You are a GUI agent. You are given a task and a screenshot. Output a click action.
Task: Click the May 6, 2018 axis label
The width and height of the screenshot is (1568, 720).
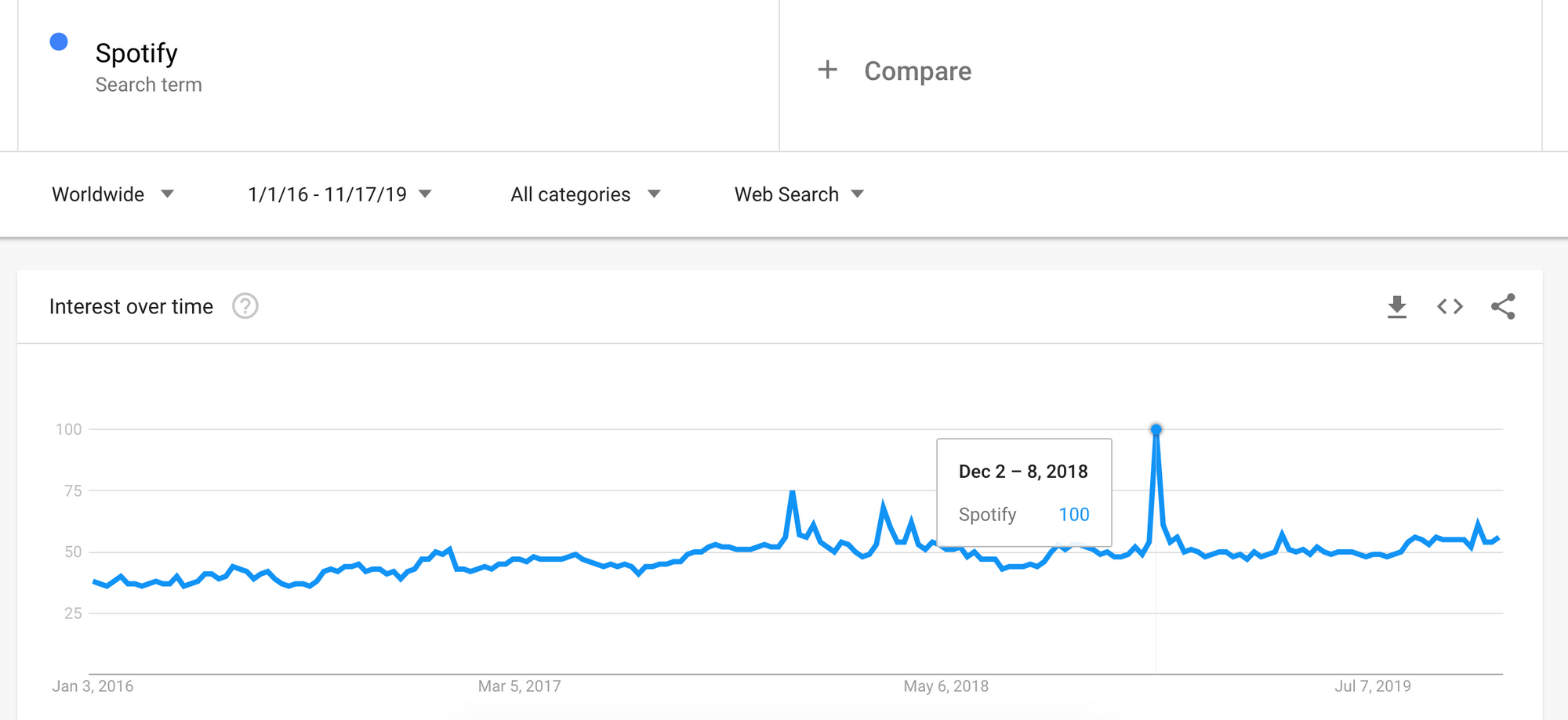(946, 686)
